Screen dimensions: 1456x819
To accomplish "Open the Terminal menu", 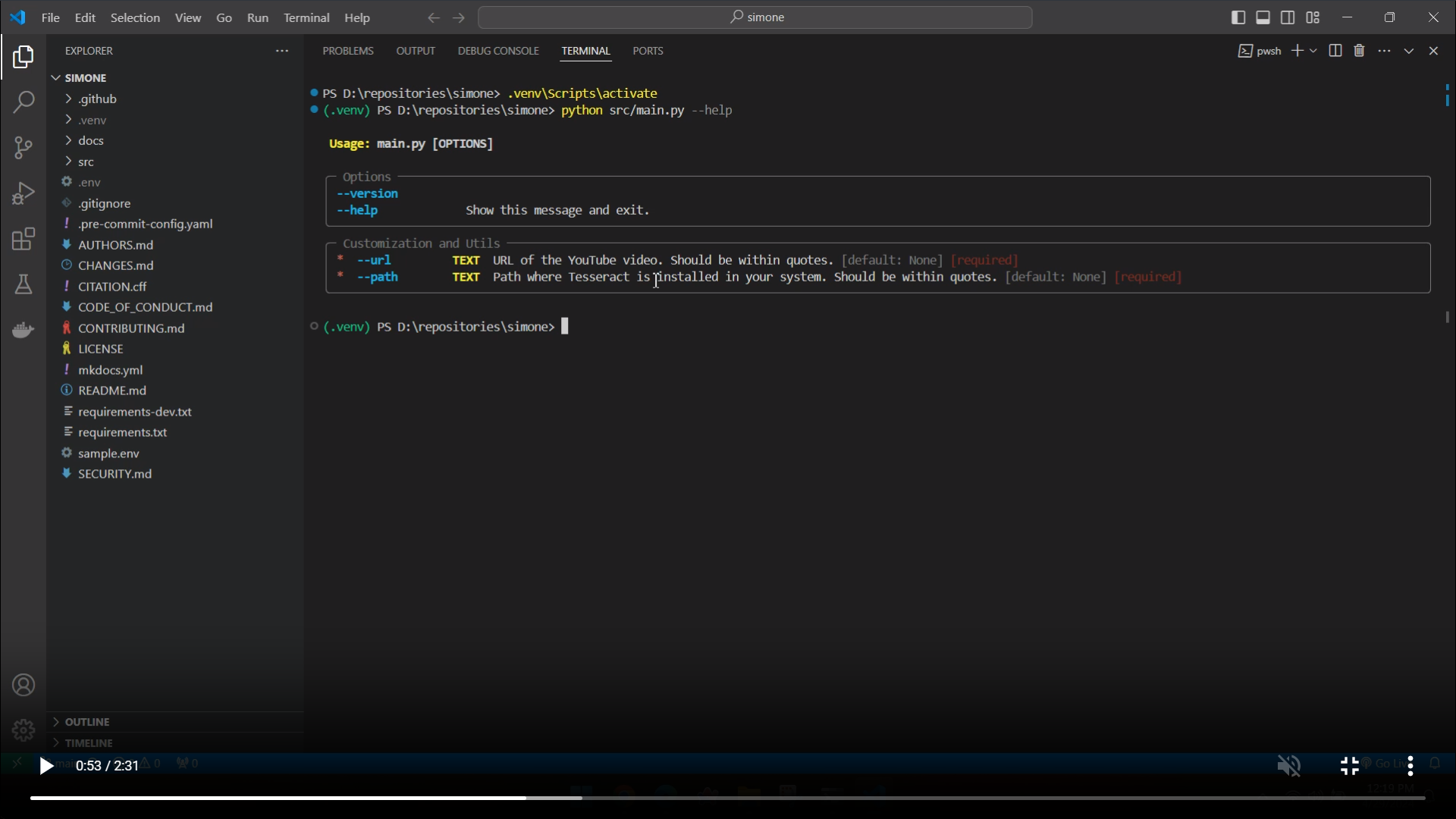I will tap(306, 17).
